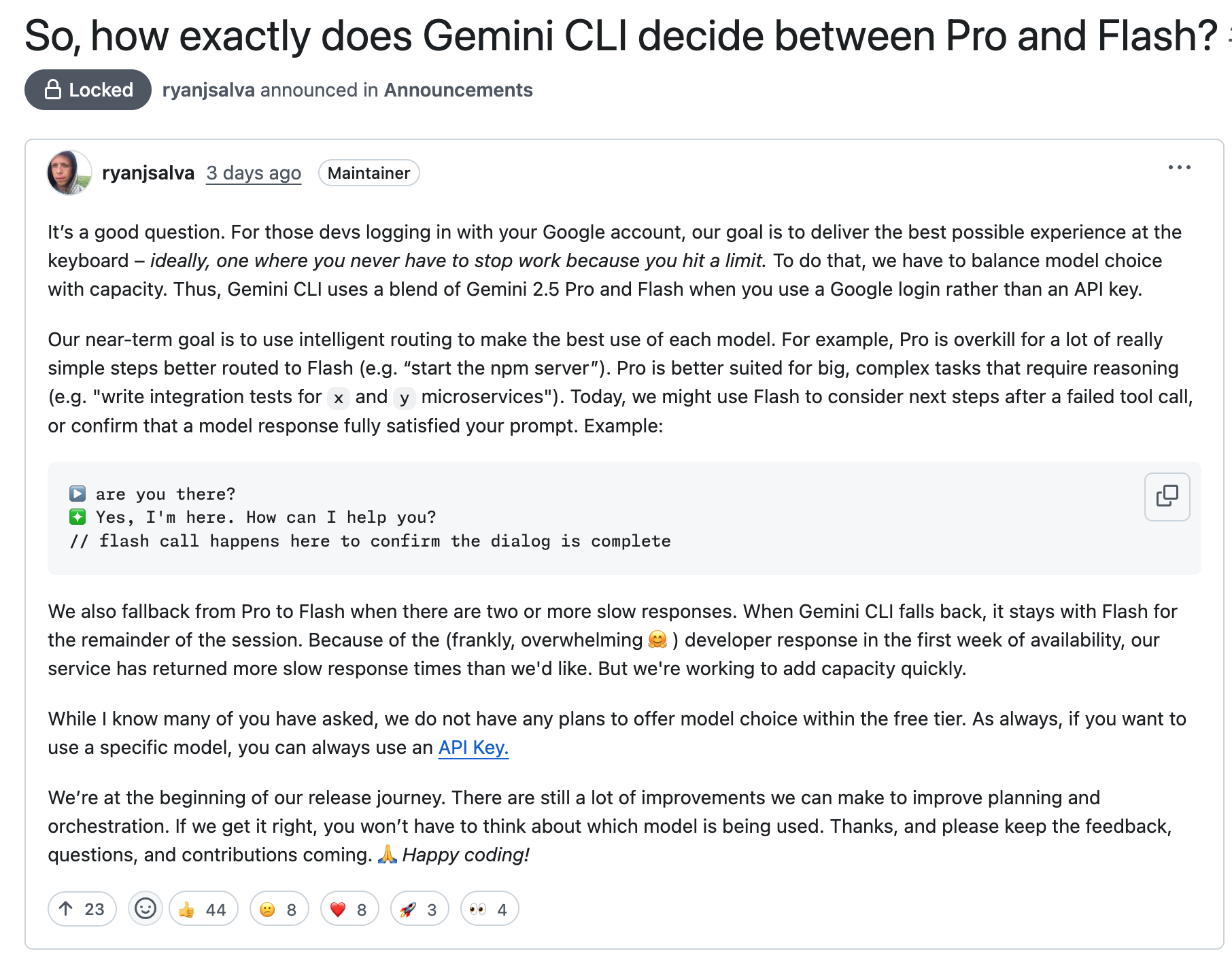Toggle the heart reaction
This screenshot has width=1232, height=964.
pos(349,909)
